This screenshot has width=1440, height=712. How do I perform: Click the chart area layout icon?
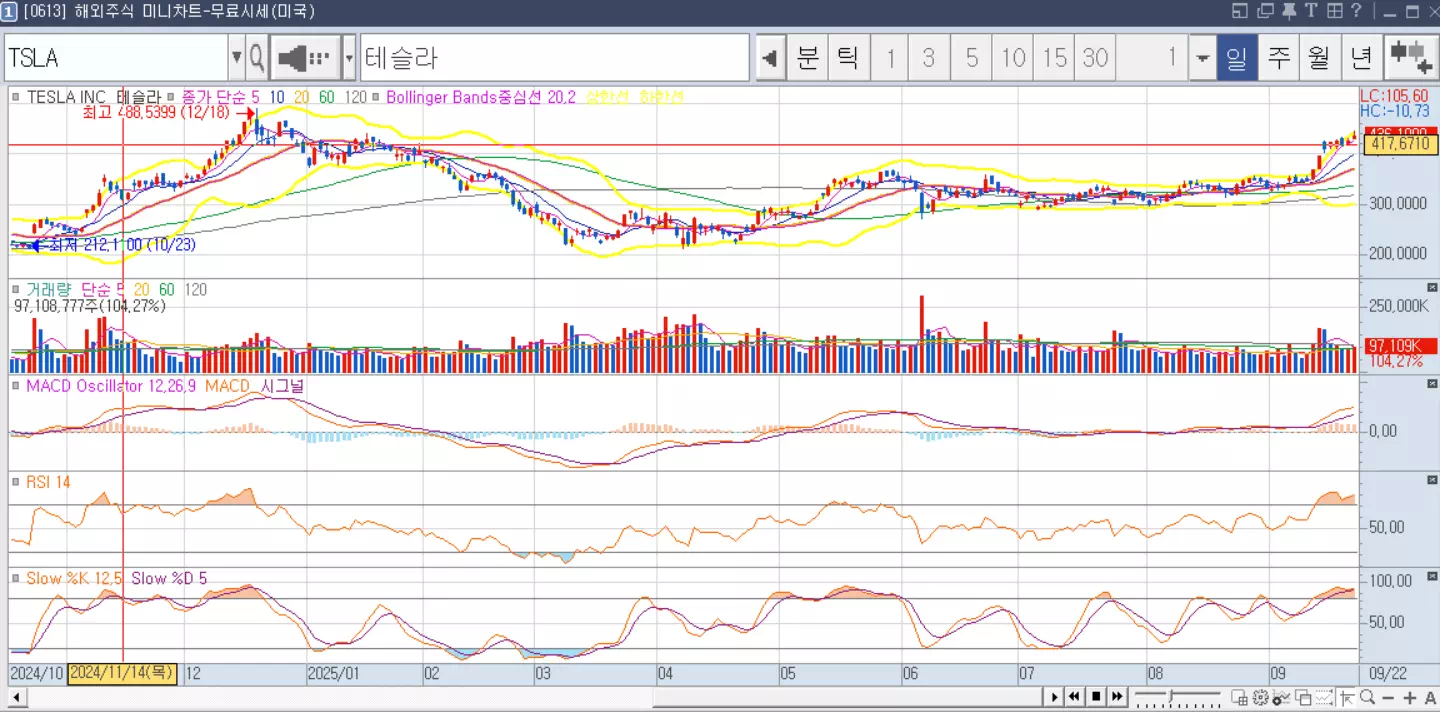pyautogui.click(x=1240, y=698)
